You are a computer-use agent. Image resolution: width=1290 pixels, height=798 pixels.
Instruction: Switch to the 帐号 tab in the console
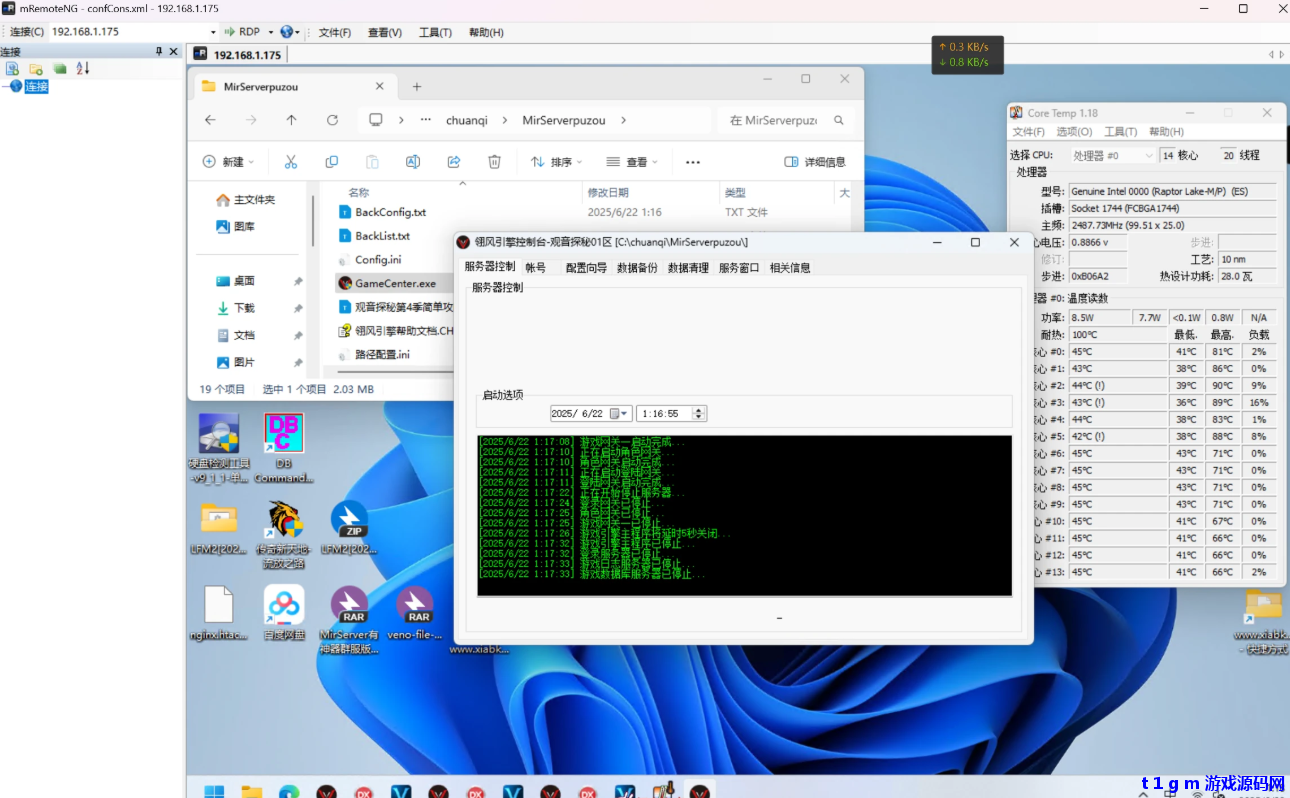coord(536,267)
